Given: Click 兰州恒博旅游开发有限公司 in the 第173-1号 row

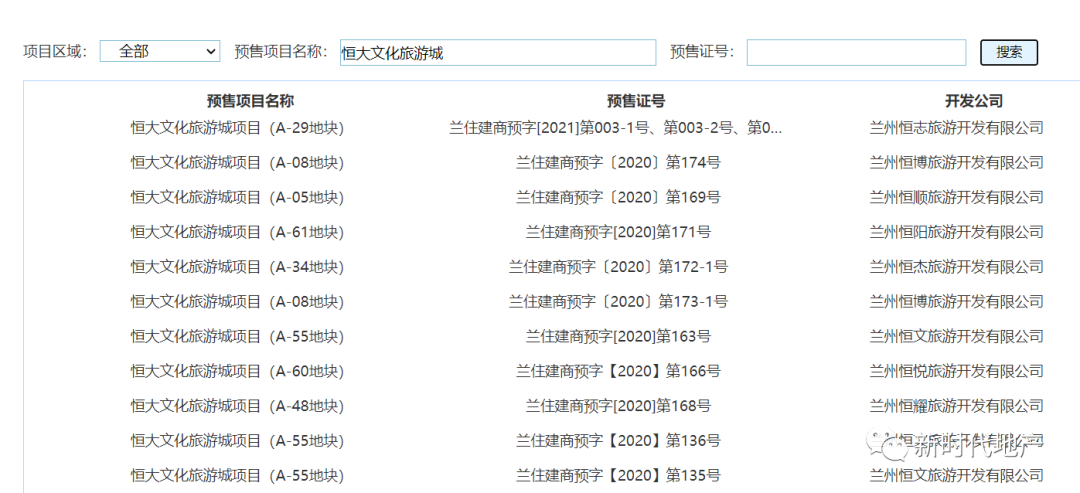Looking at the screenshot, I should coord(956,301).
